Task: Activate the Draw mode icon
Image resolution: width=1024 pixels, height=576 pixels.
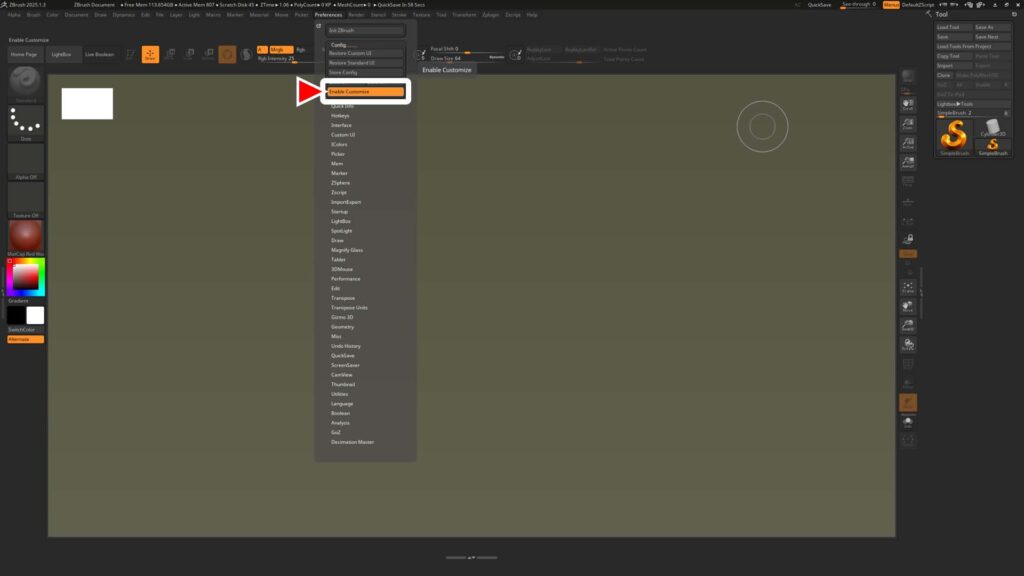Action: (x=150, y=54)
